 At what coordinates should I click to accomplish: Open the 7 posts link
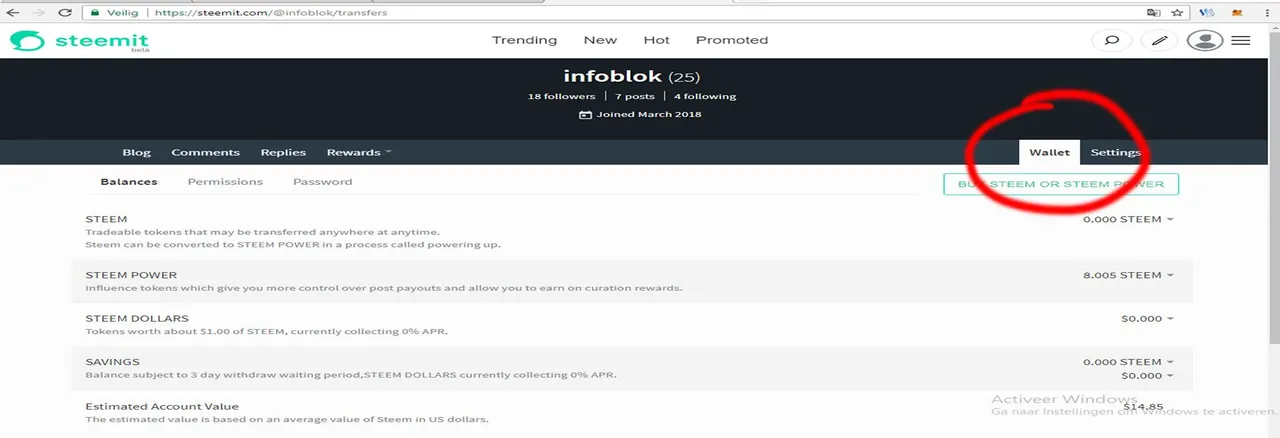[x=634, y=96]
